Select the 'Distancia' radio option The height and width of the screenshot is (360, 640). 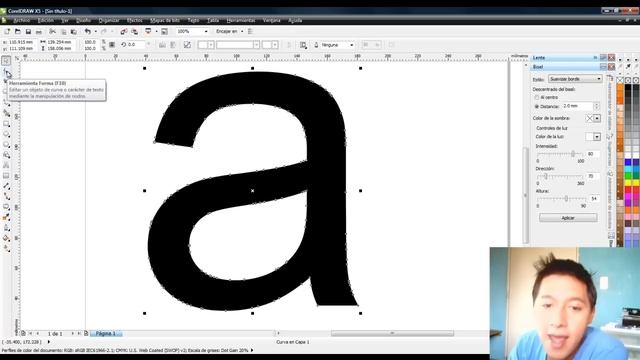click(x=537, y=106)
